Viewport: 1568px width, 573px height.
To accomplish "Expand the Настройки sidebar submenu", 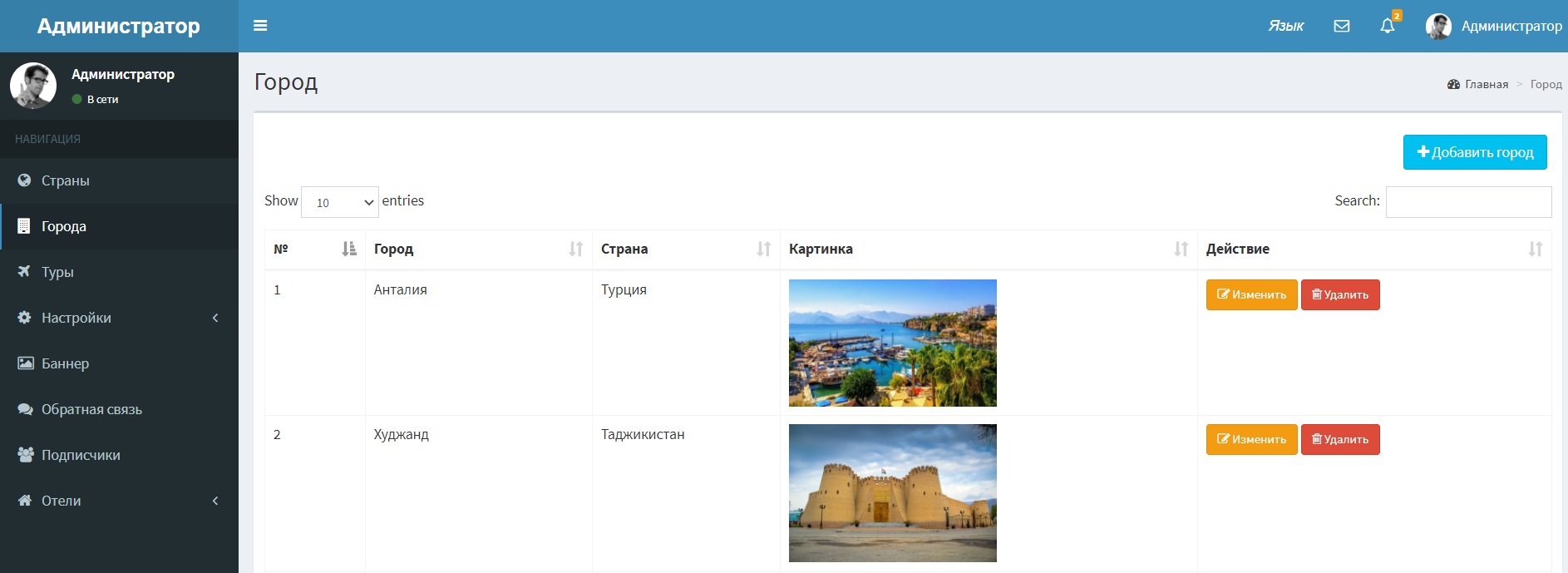I will coord(119,318).
